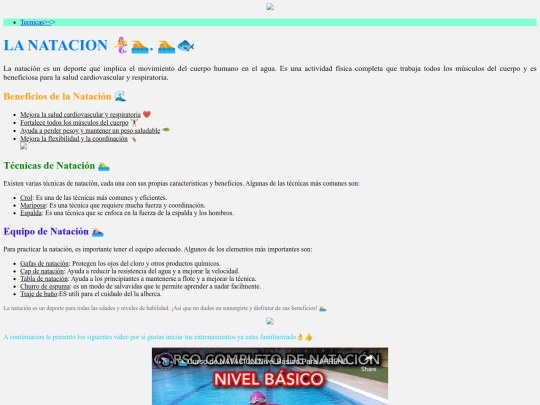Open the Tecnicas navigation link
This screenshot has width=540, height=405.
pos(37,22)
